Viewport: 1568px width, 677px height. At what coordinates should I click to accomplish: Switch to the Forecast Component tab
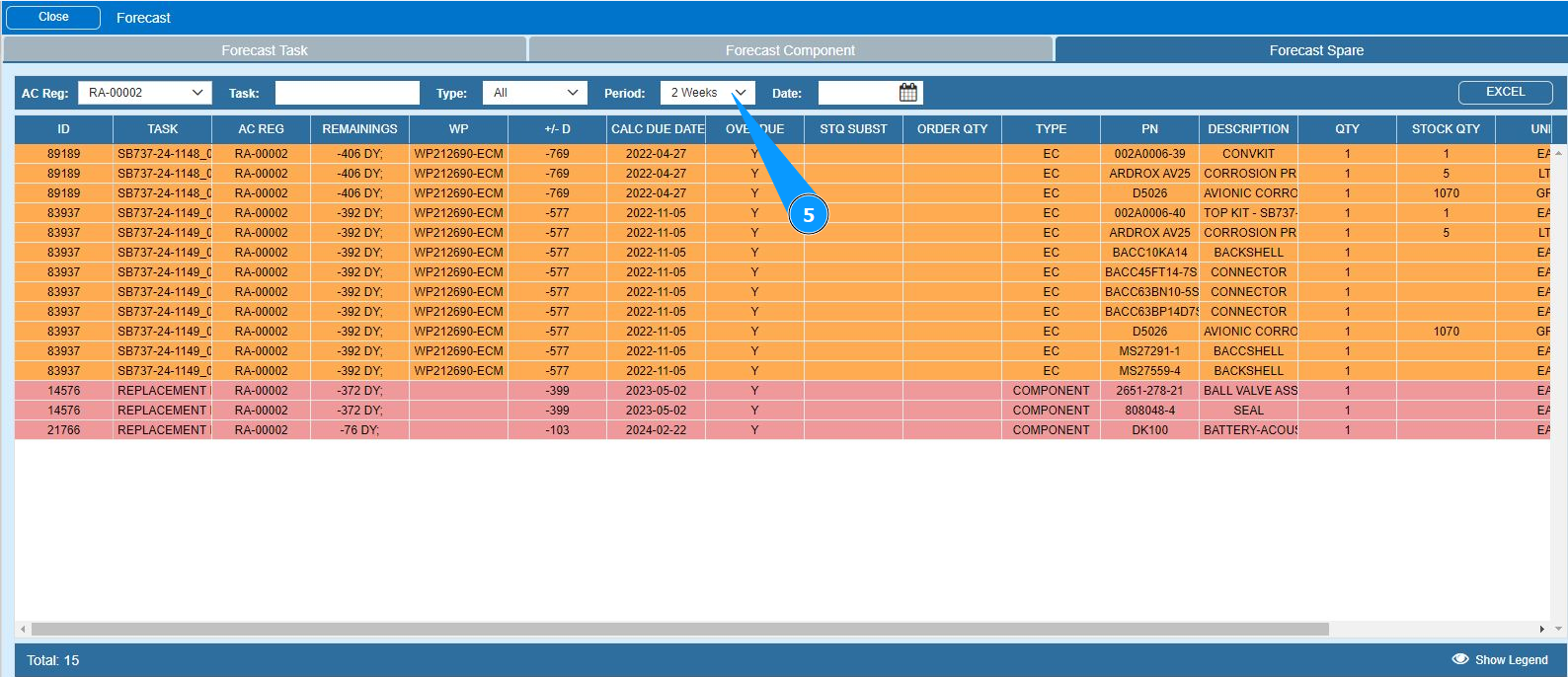tap(790, 50)
